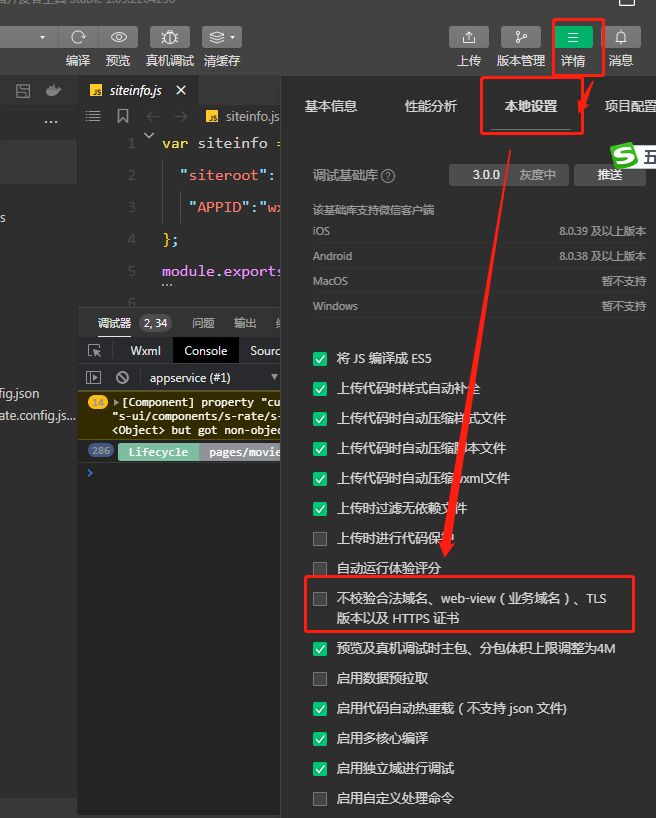
Task: Uncheck 将 JS 编译成 ES5
Action: click(320, 359)
